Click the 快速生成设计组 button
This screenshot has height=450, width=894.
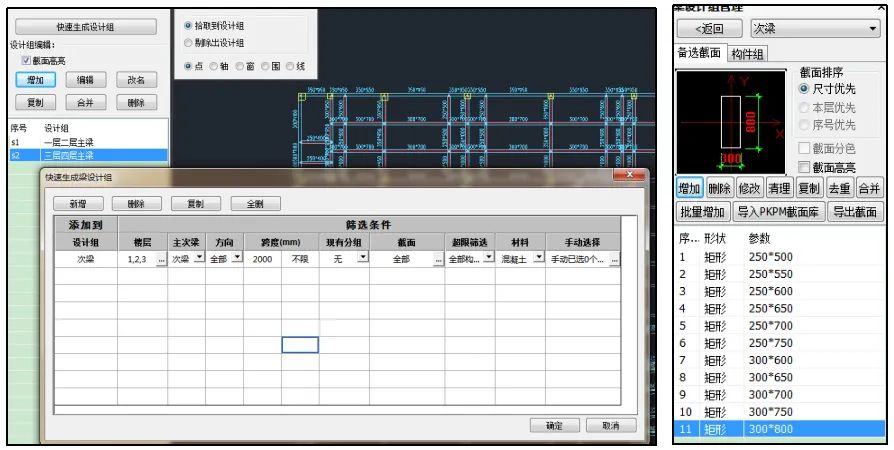click(x=86, y=27)
